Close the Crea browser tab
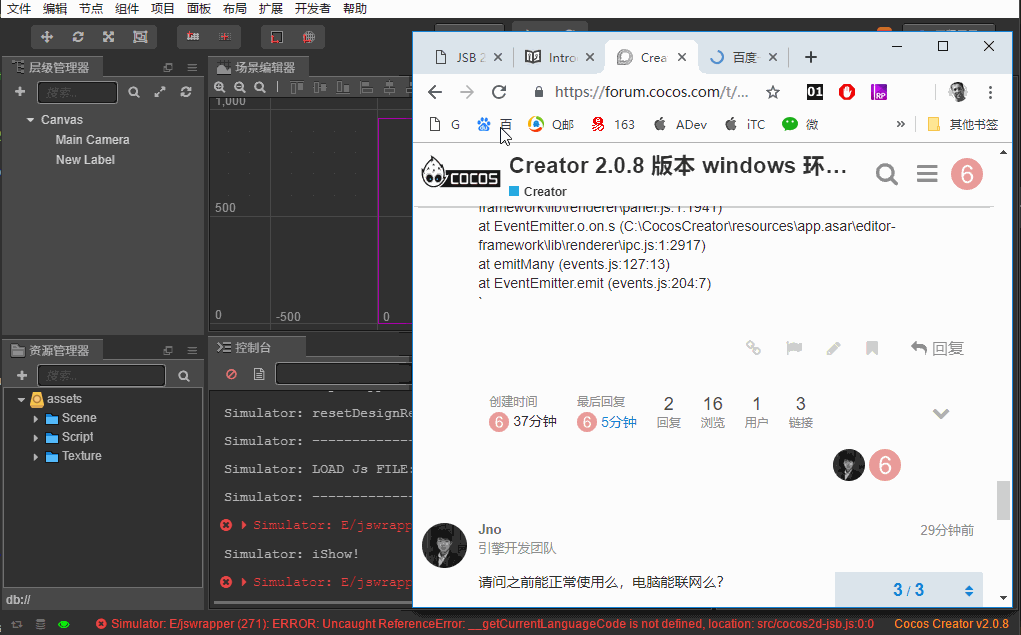Viewport: 1021px width, 635px height. pyautogui.click(x=682, y=57)
